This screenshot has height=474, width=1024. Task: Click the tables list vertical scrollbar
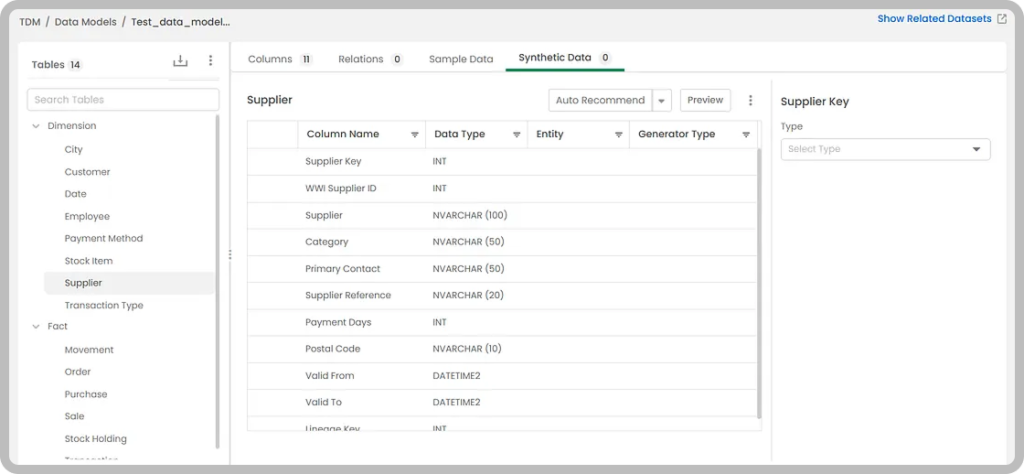[217, 281]
